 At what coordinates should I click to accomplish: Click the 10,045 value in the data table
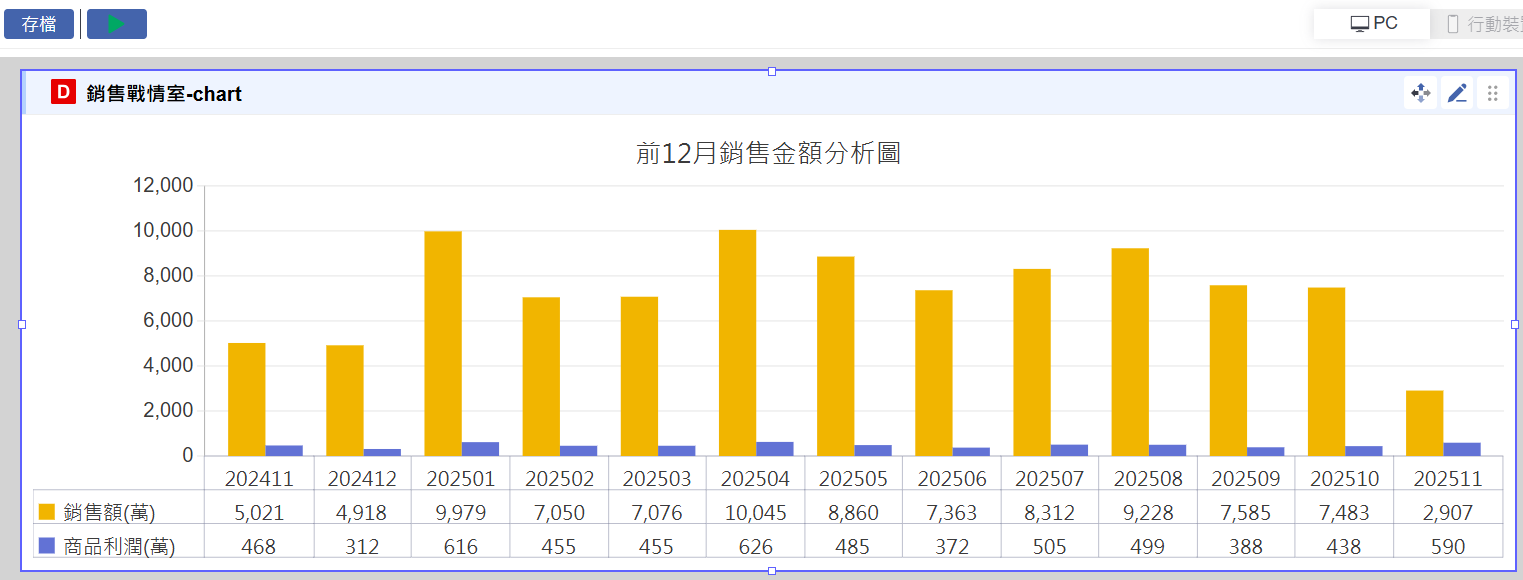point(755,513)
